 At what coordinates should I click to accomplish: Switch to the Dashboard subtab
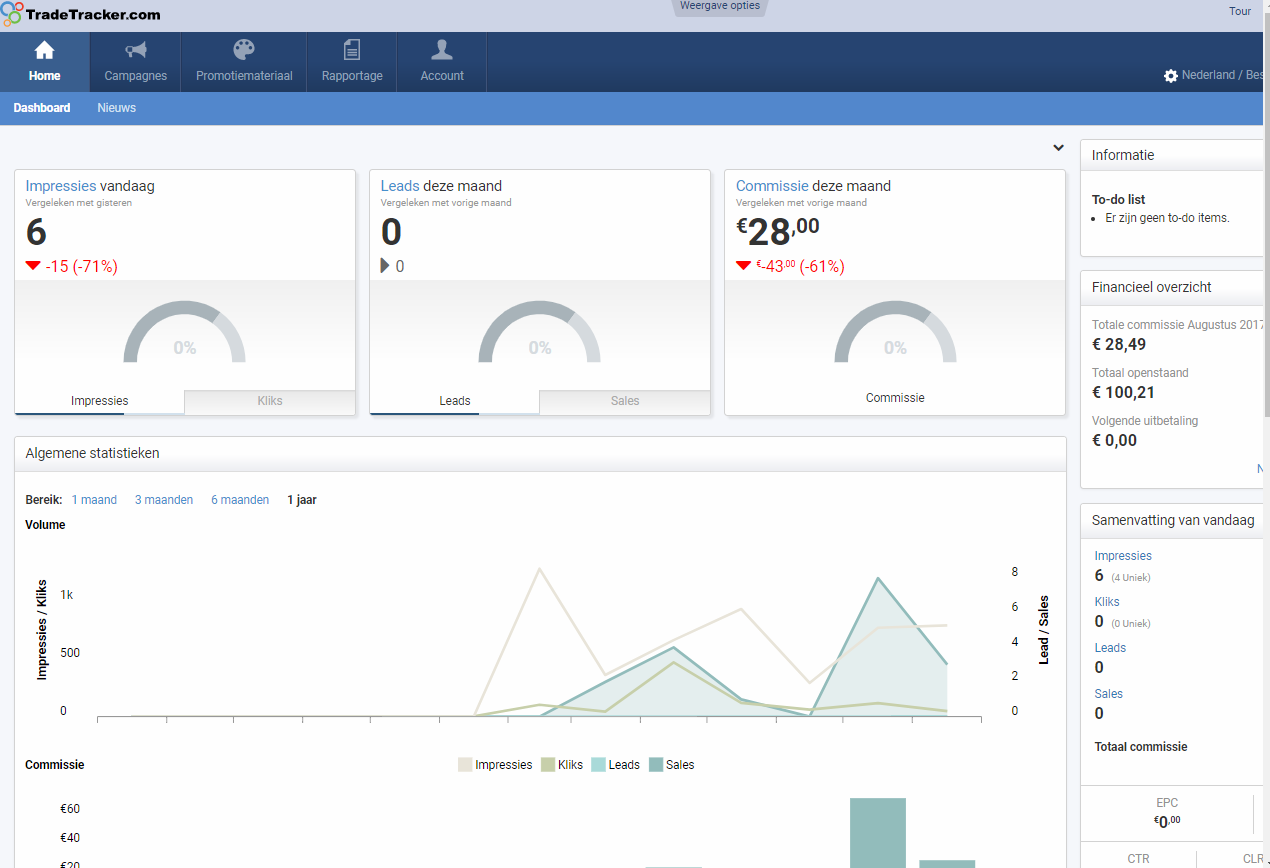pos(42,108)
